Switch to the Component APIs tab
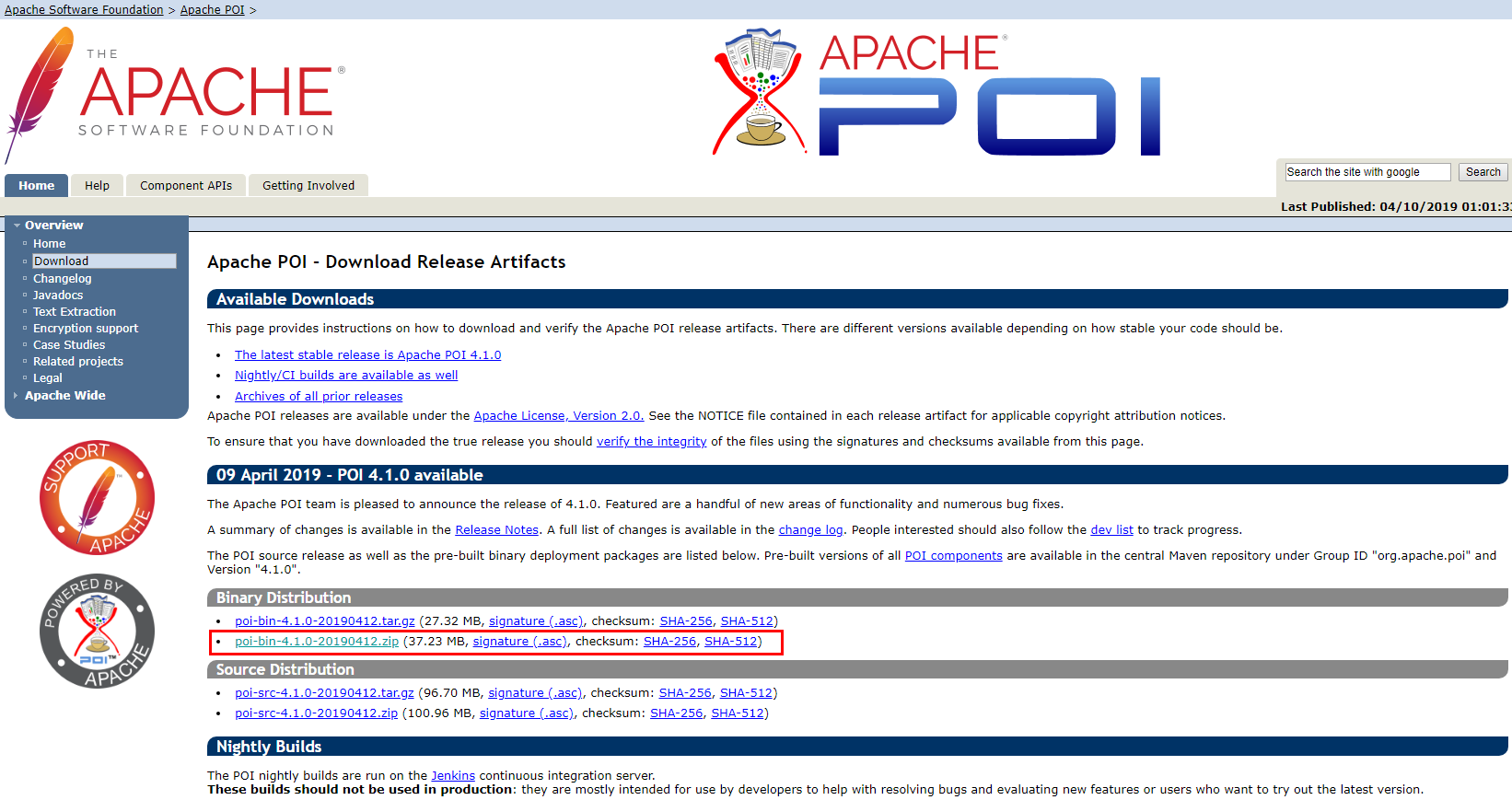Screen dimensions: 1512x800 [x=186, y=185]
